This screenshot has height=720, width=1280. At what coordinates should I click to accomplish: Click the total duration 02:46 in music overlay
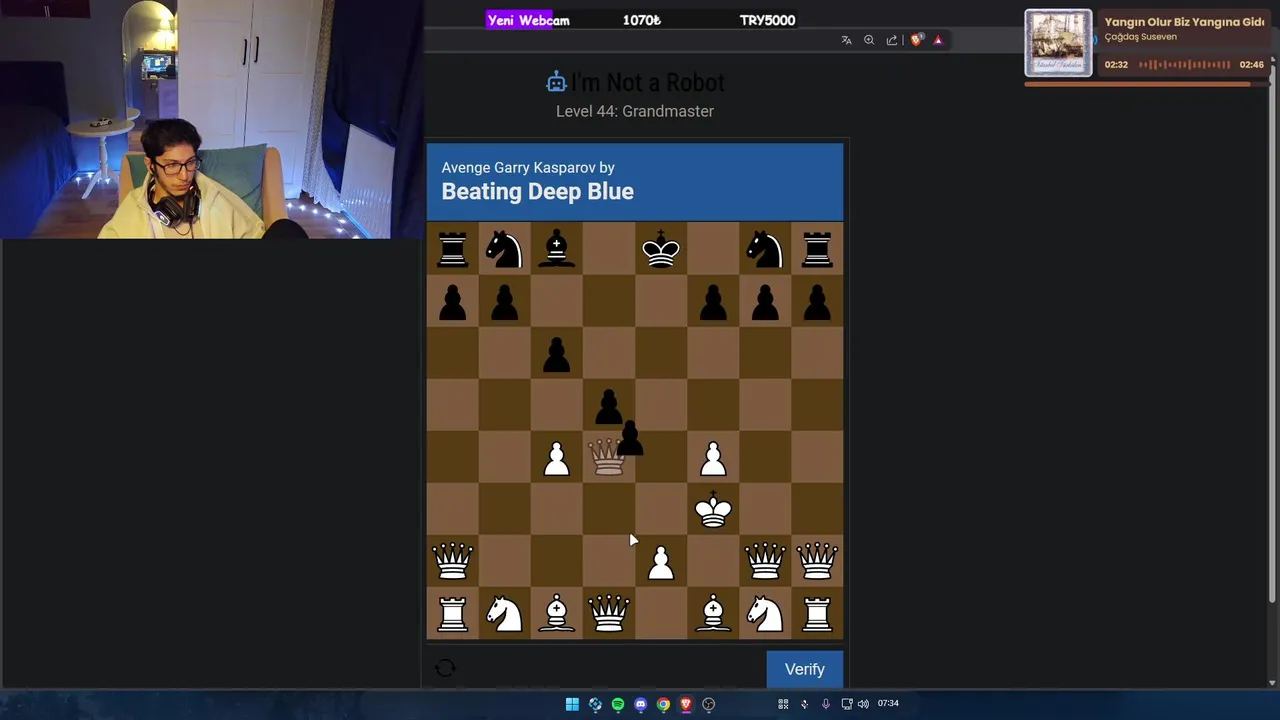[x=1251, y=65]
